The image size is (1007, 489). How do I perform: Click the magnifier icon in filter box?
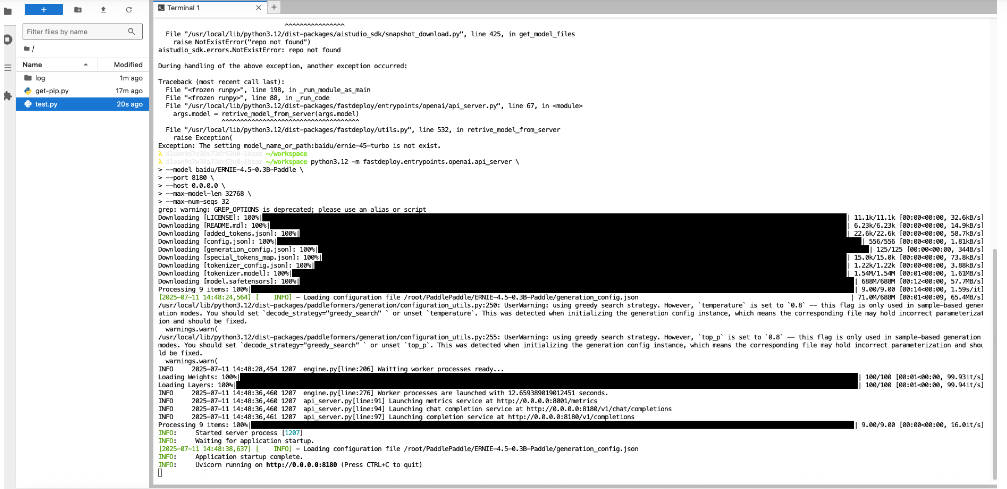(132, 31)
